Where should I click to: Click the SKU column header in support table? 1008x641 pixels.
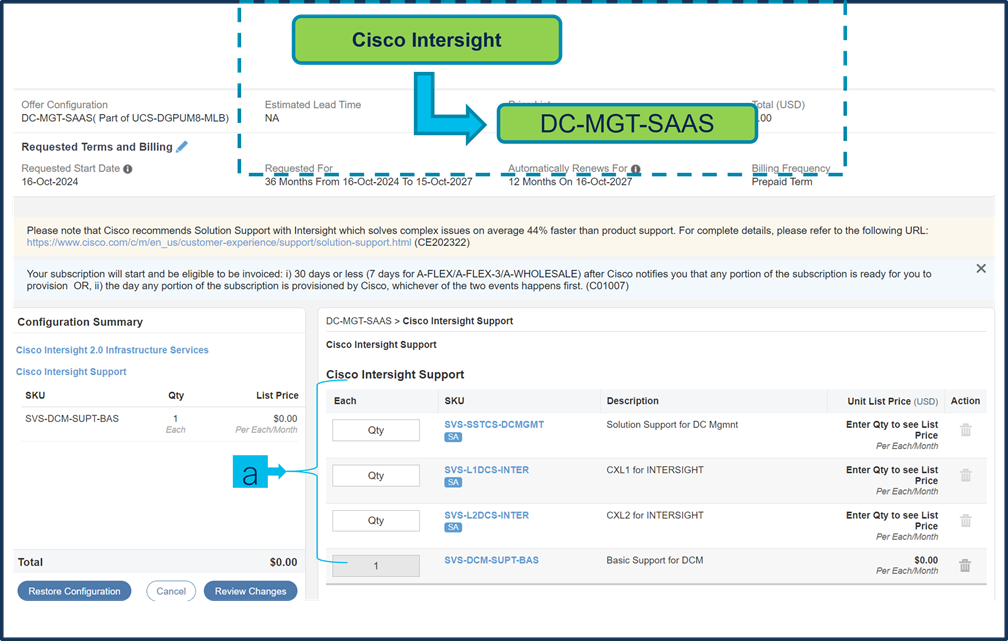(454, 401)
